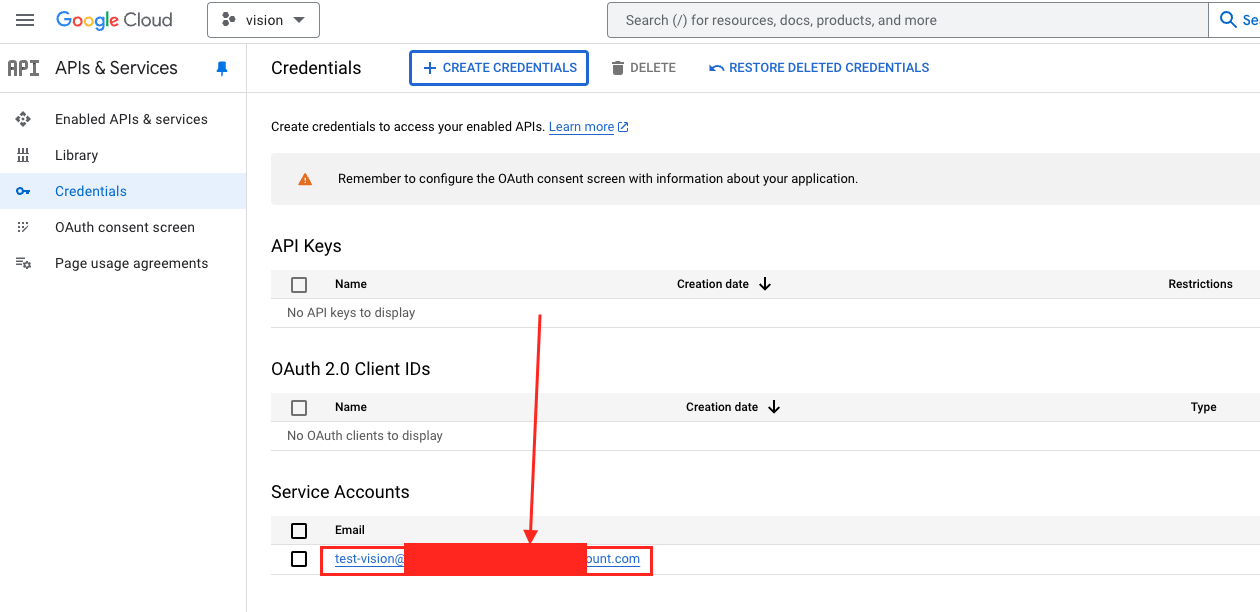This screenshot has width=1260, height=612.
Task: Open Enabled APIs & services page
Action: tap(131, 119)
